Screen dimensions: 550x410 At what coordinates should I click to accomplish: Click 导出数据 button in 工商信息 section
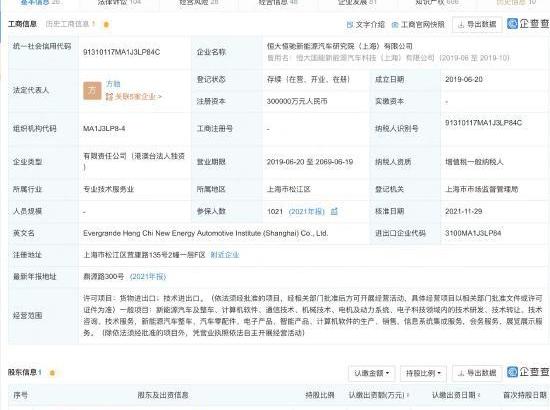coord(477,24)
